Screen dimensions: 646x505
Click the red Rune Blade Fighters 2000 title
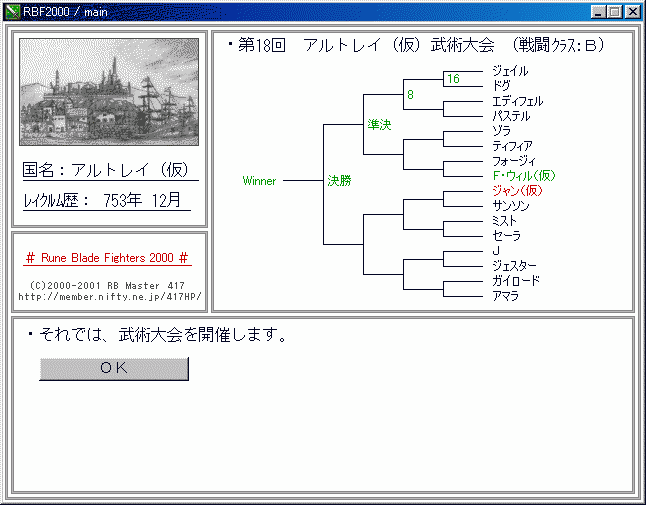point(108,258)
